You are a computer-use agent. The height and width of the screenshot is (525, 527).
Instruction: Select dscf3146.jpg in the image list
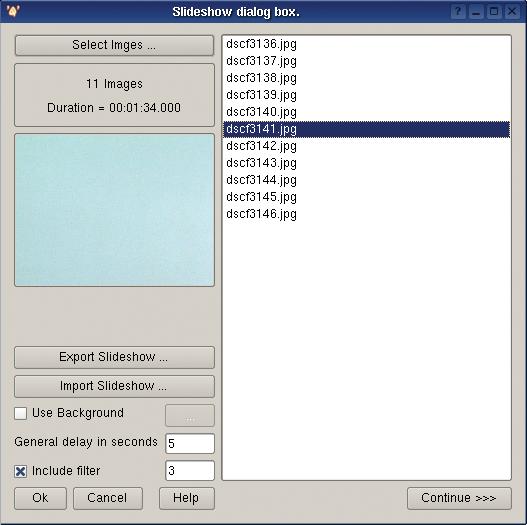[366, 214]
